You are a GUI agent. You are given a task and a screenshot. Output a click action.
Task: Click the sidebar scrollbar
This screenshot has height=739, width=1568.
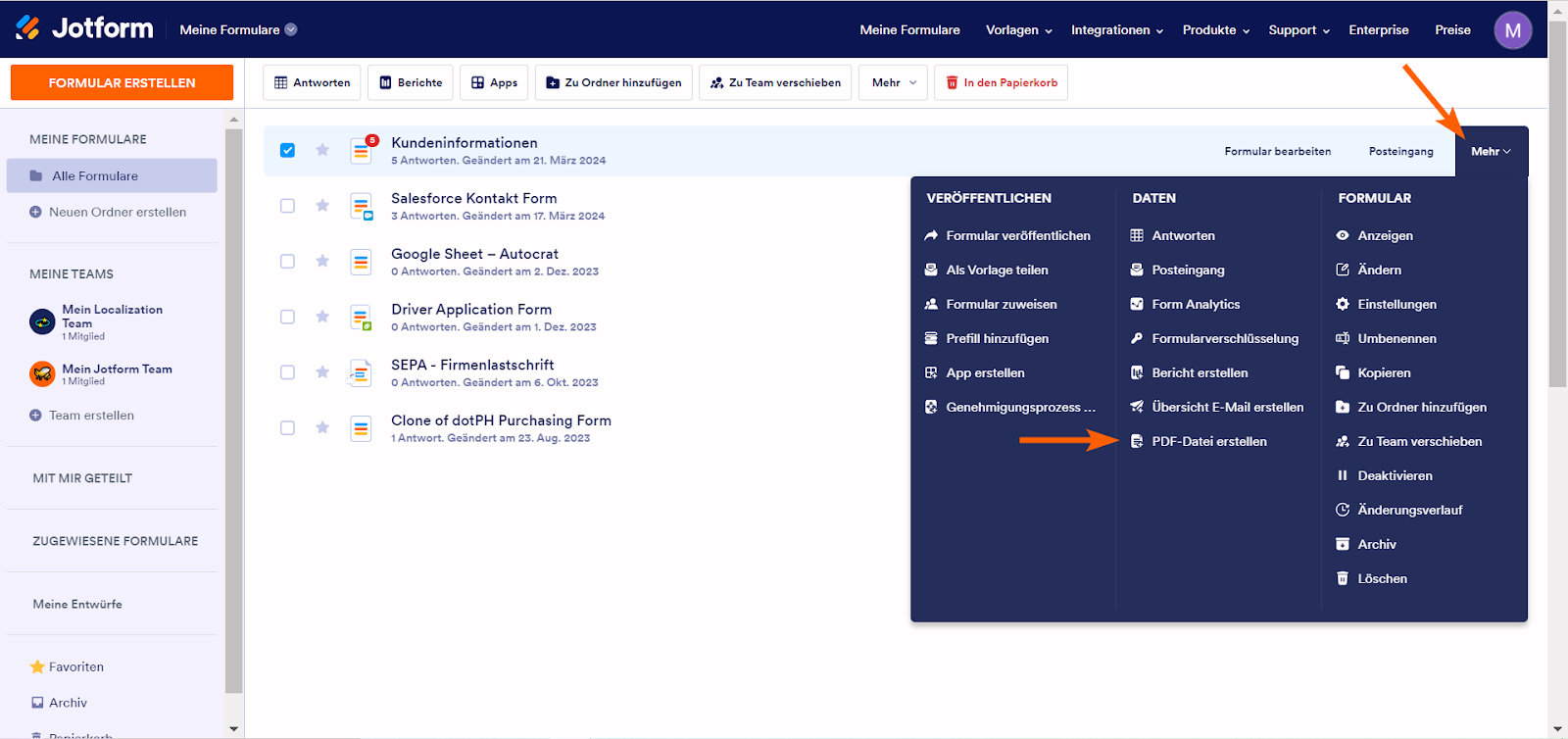coord(233,412)
